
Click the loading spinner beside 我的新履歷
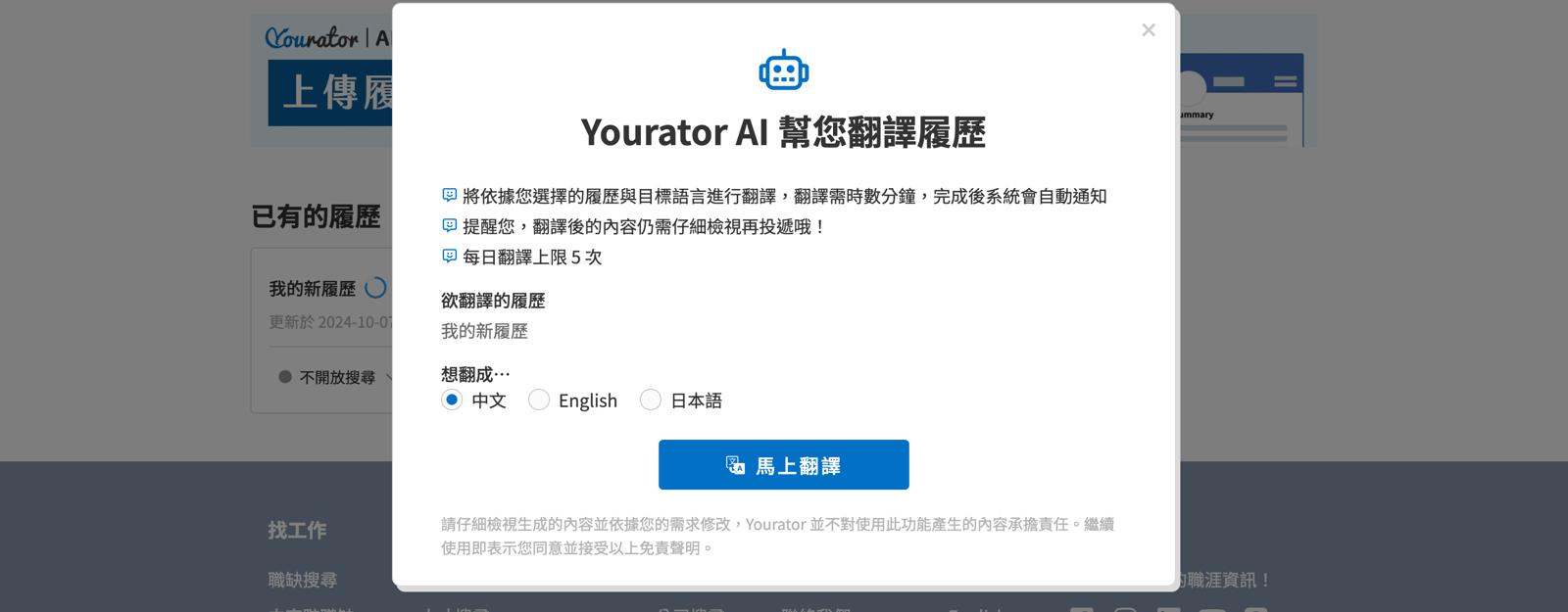click(x=375, y=288)
